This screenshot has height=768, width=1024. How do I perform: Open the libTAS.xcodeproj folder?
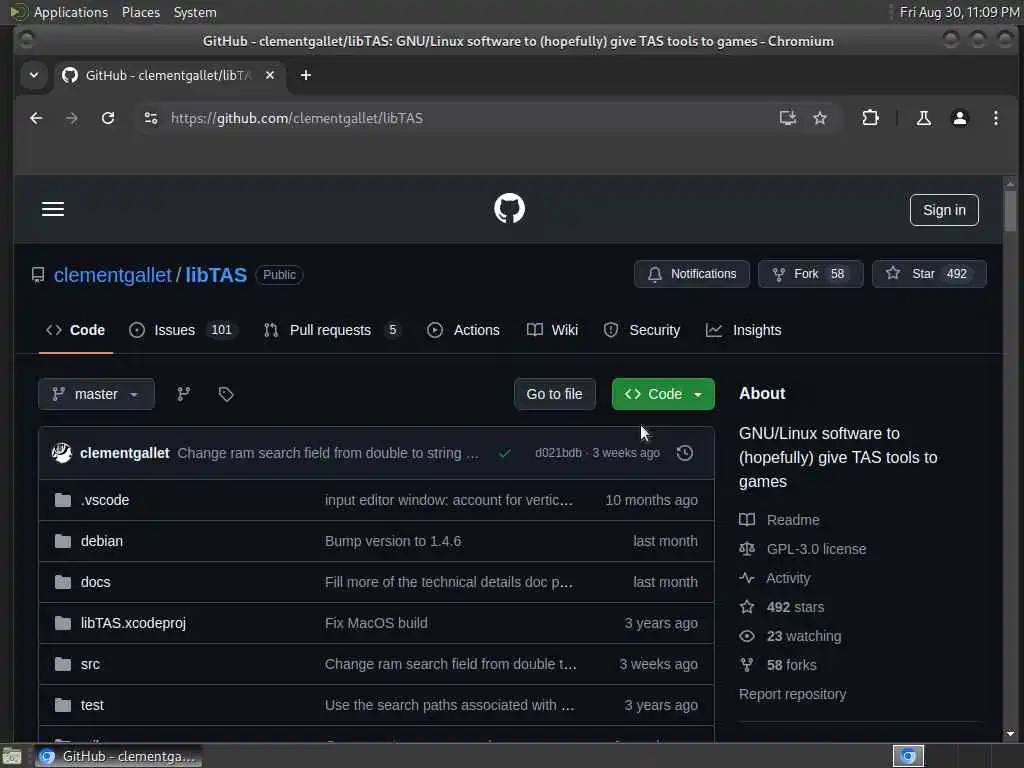click(x=133, y=623)
